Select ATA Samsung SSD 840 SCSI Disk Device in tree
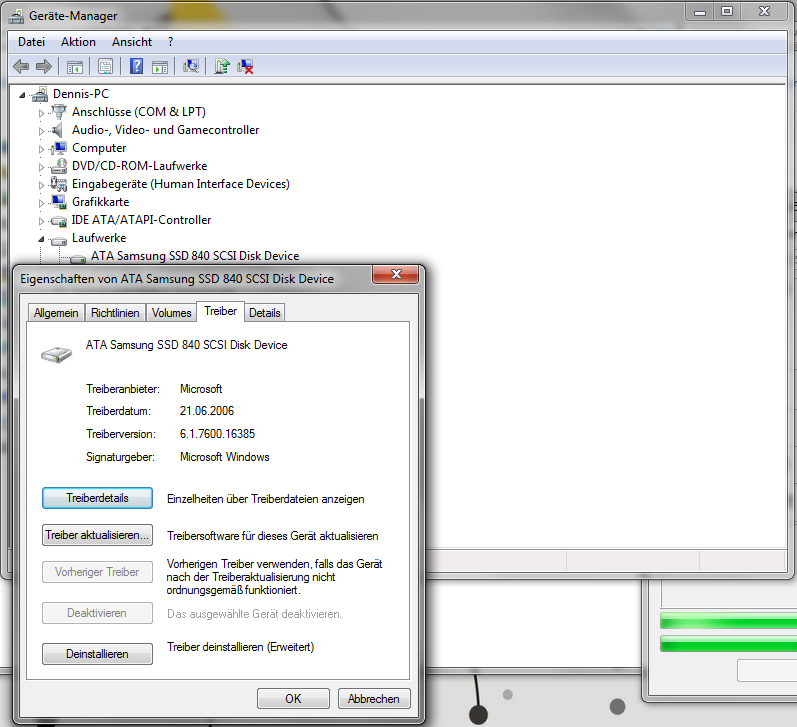Viewport: 797px width, 727px height. click(x=195, y=256)
